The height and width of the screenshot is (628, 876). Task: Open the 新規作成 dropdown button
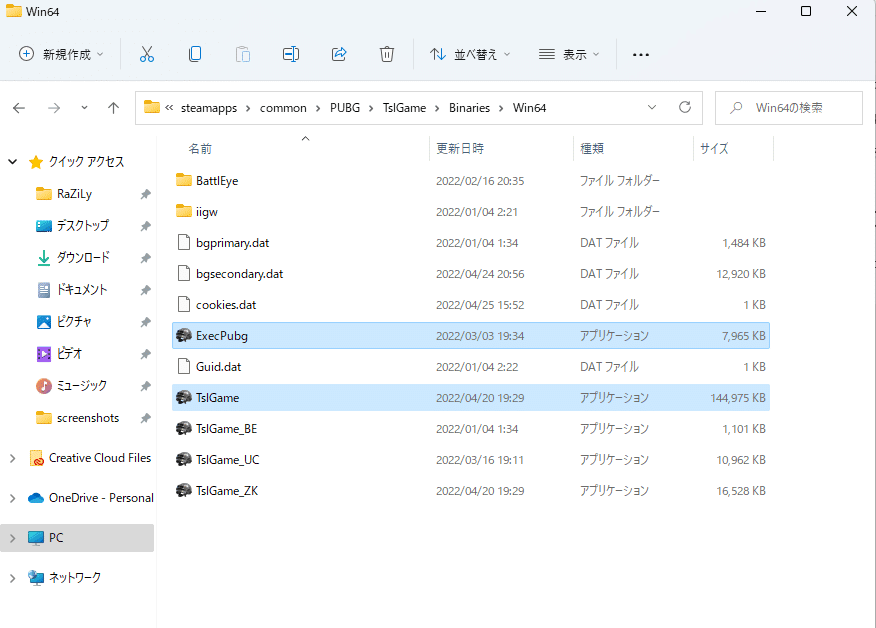pyautogui.click(x=61, y=54)
